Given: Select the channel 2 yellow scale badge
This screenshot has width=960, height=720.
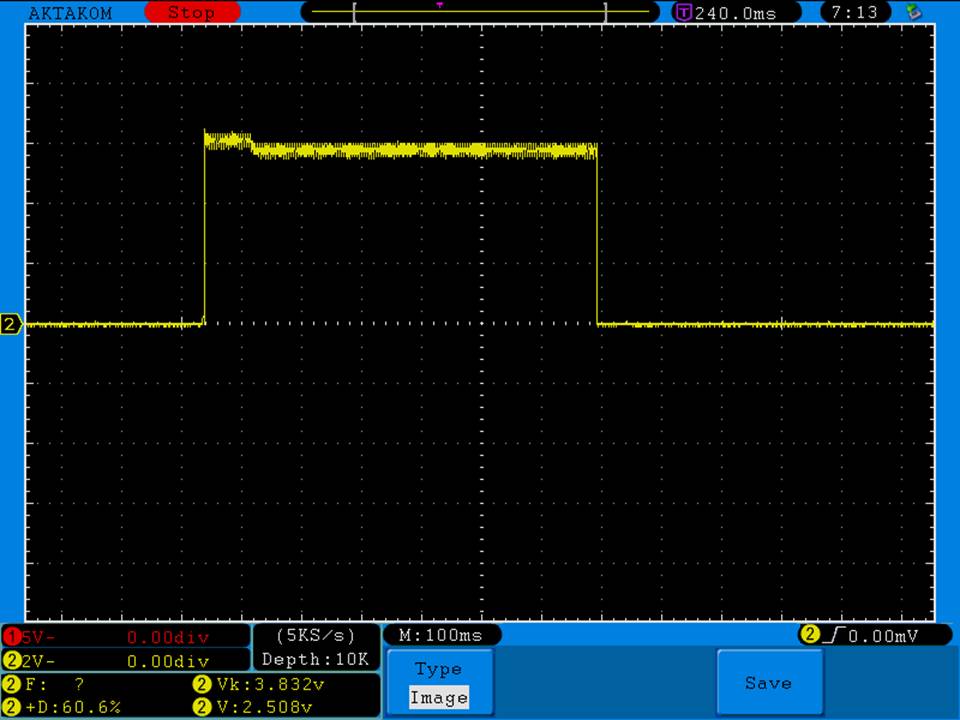Looking at the screenshot, I should click(12, 661).
